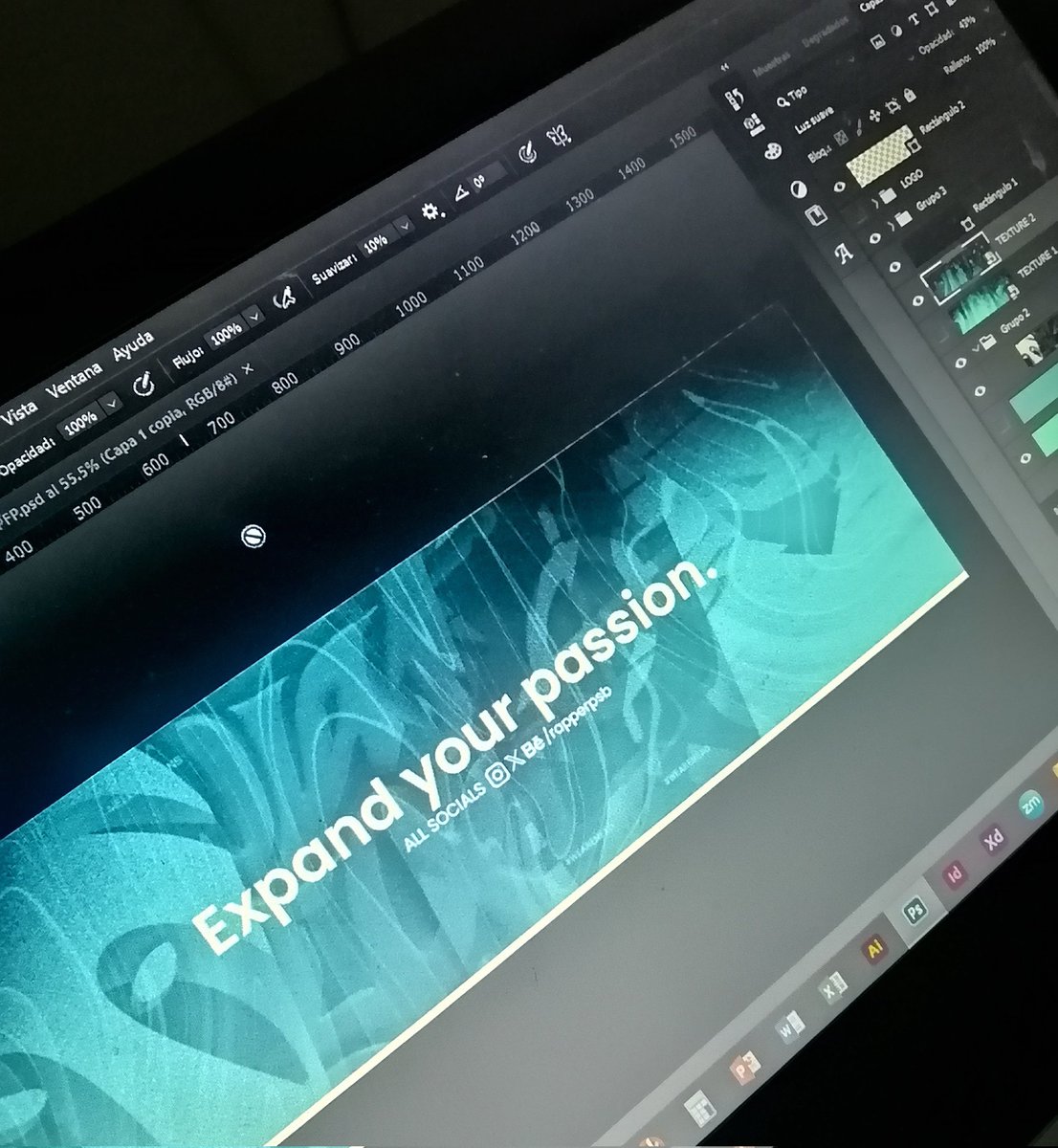This screenshot has width=1058, height=1148.
Task: Open the Luz suave blend mode dropdown
Action: pyautogui.click(x=813, y=119)
